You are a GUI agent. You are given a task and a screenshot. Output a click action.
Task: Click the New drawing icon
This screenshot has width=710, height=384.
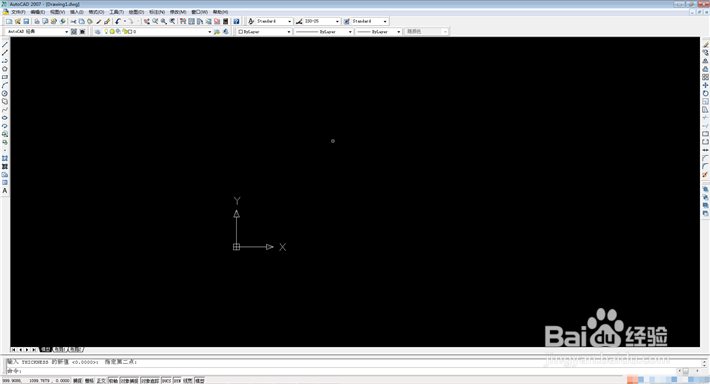pos(9,21)
